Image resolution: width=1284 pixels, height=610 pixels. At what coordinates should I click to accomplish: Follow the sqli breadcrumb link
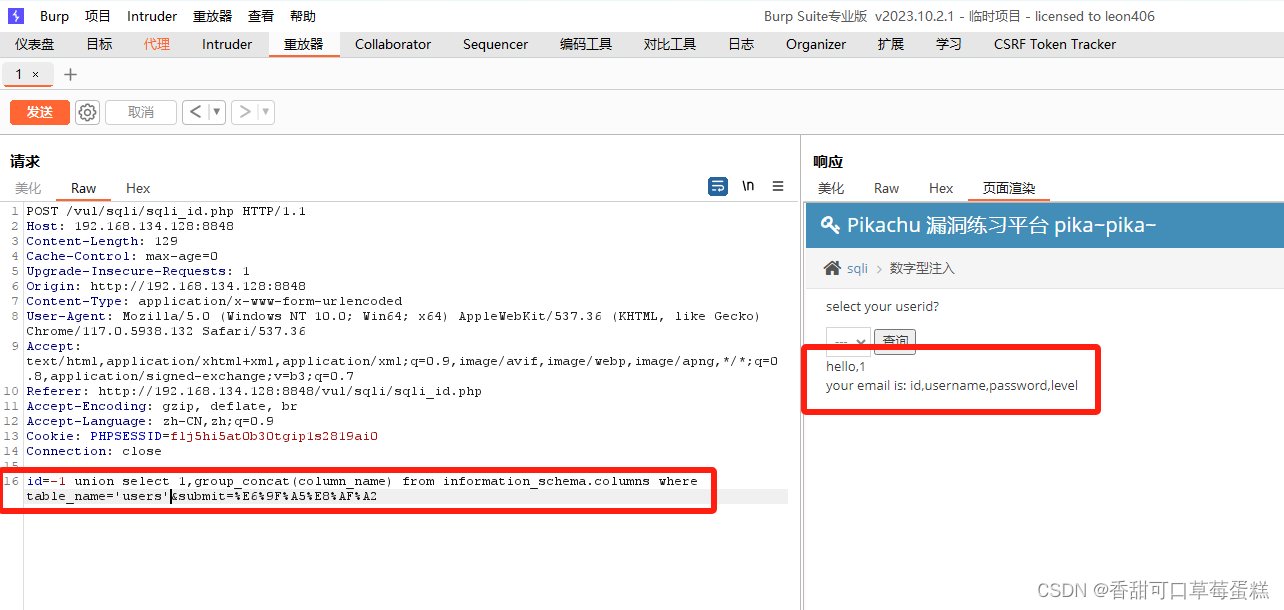click(x=857, y=268)
